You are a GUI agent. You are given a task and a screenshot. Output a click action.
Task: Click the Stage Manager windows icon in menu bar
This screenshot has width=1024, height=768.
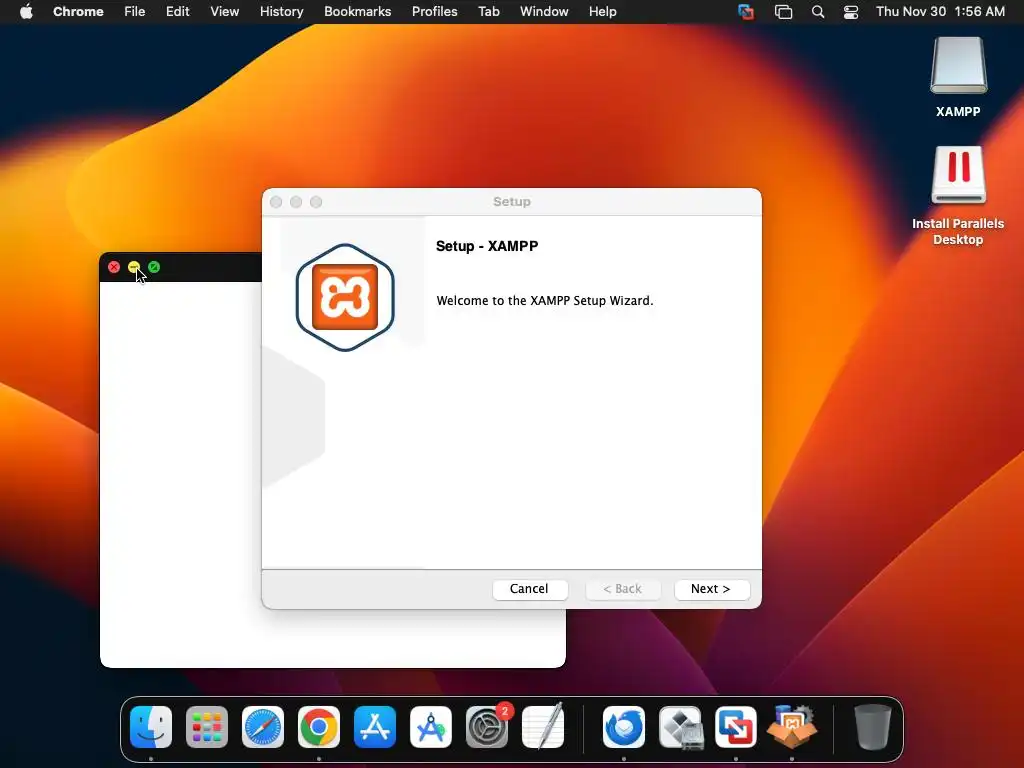tap(783, 12)
